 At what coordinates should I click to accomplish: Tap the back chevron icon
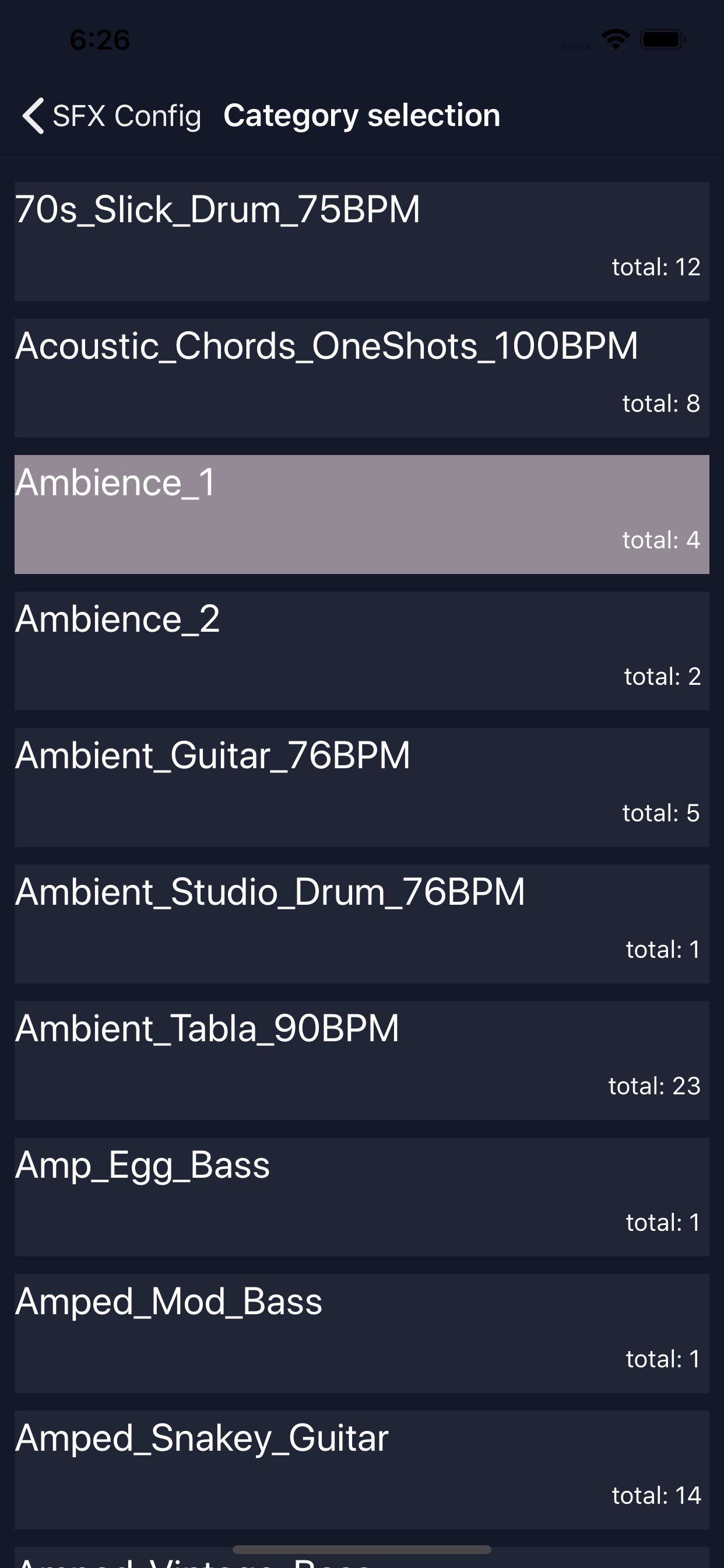pos(33,115)
